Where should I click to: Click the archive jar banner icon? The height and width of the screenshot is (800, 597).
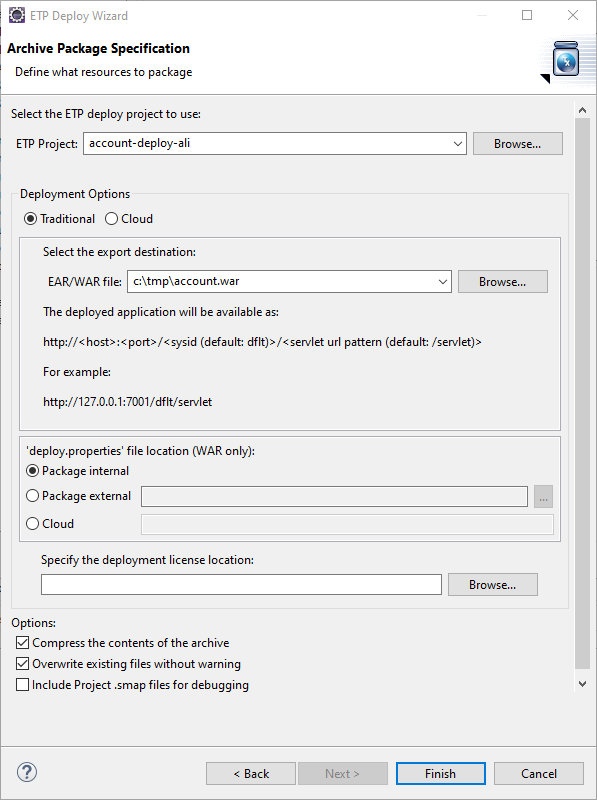coord(566,59)
